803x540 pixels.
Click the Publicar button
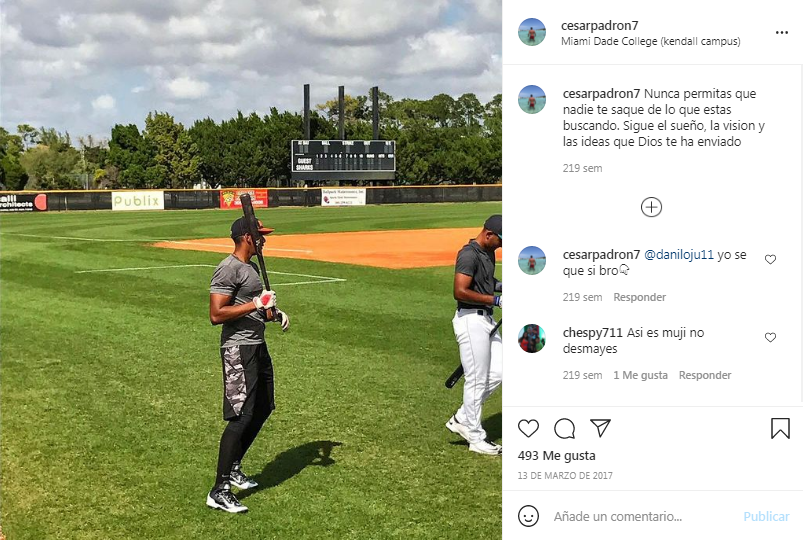pos(766,516)
